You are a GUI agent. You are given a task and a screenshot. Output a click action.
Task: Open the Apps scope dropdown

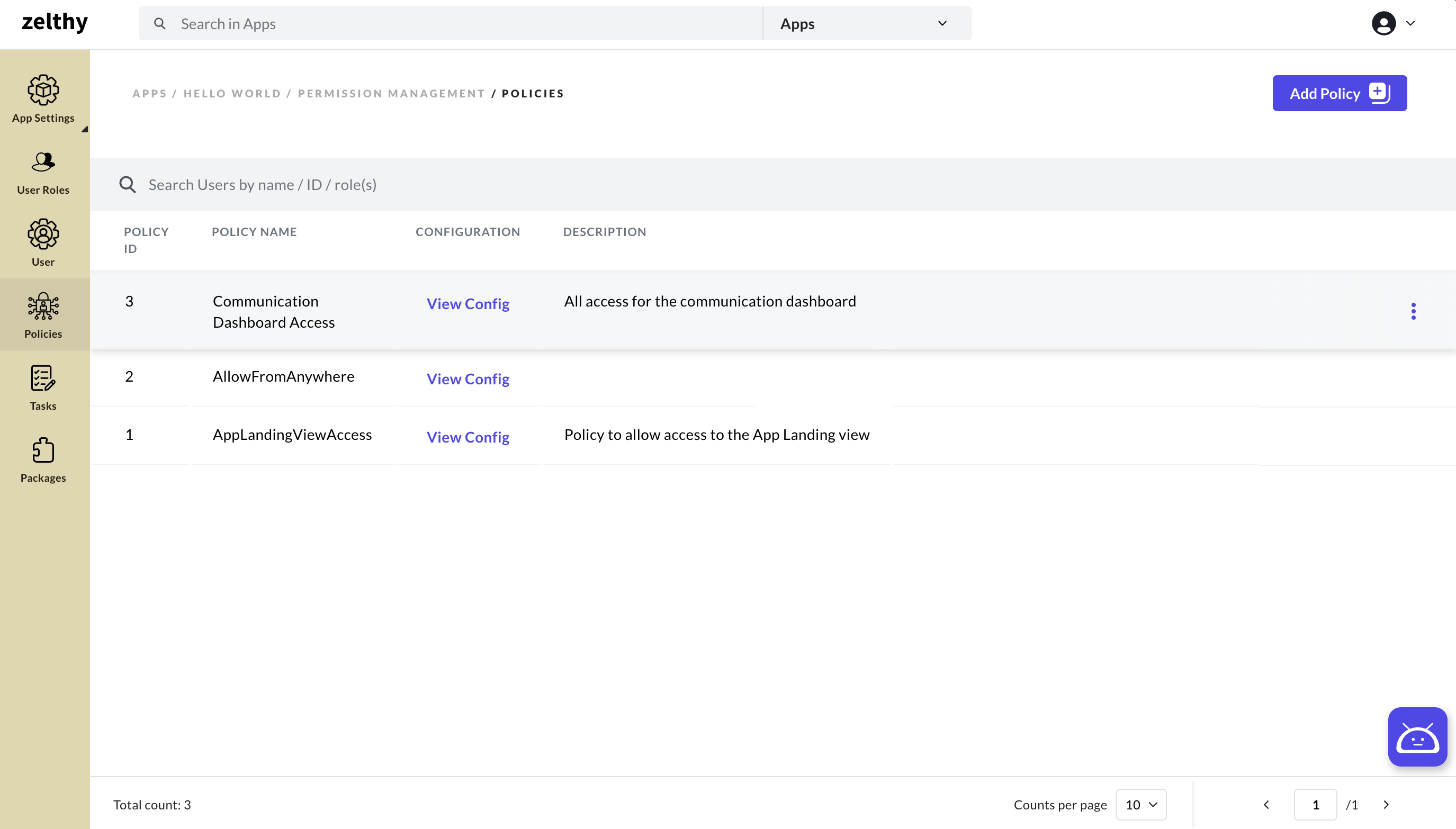pyautogui.click(x=867, y=23)
